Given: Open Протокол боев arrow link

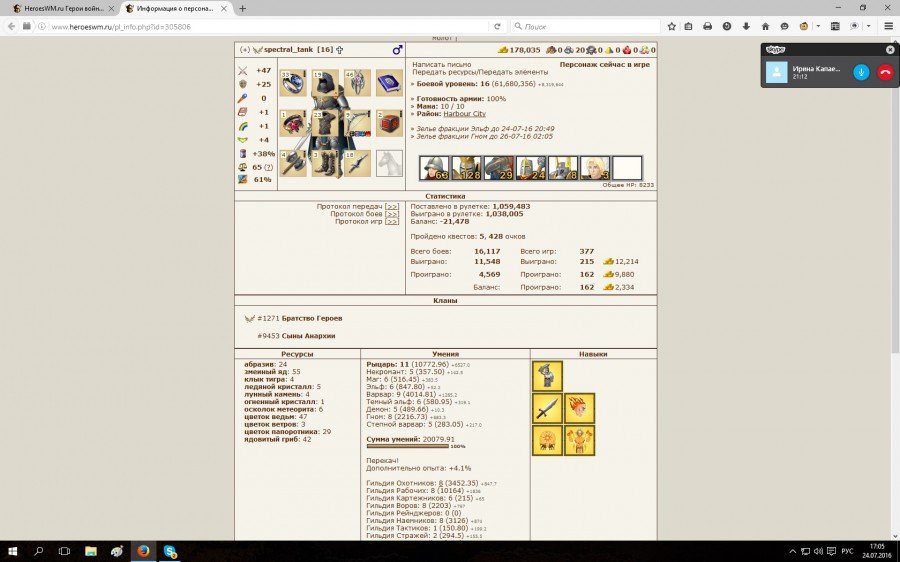Looking at the screenshot, I should pyautogui.click(x=391, y=214).
